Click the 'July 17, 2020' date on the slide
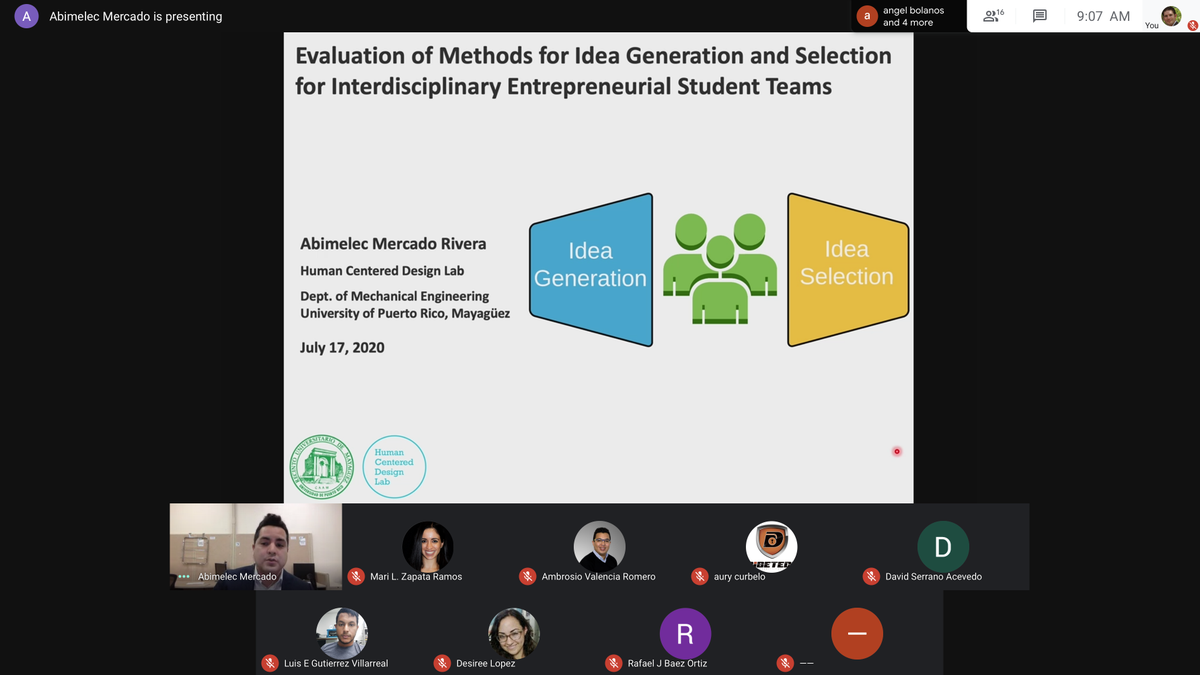 click(x=342, y=348)
